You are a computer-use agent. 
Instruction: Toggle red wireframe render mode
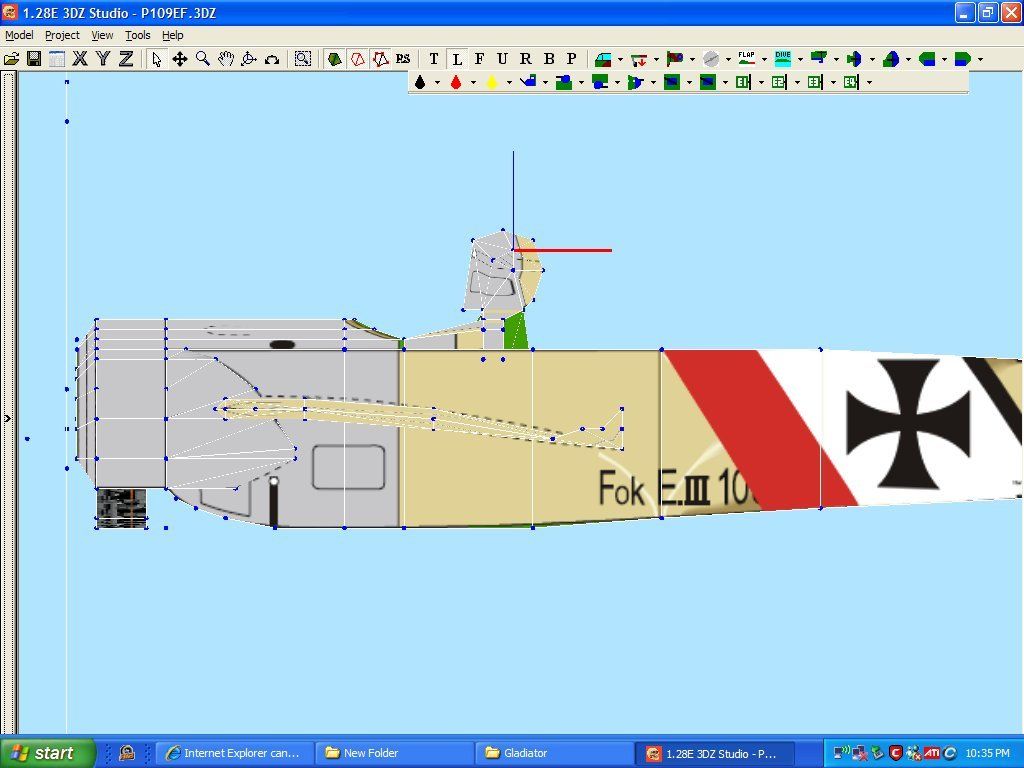(358, 59)
